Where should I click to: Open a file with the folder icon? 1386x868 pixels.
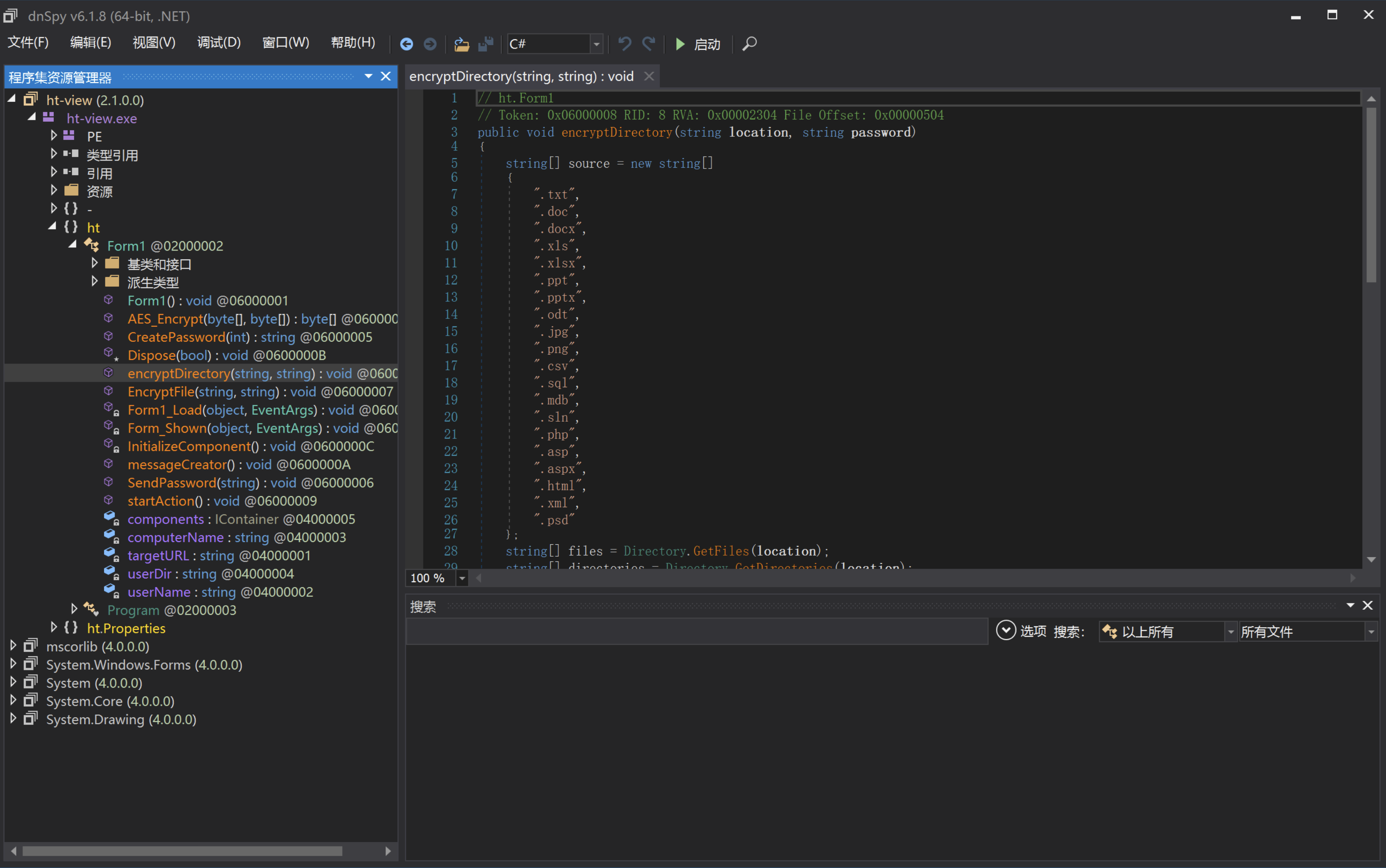click(461, 44)
